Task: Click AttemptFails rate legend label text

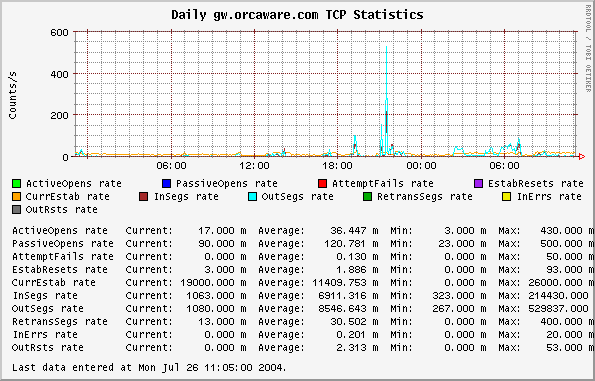Action: (x=382, y=184)
